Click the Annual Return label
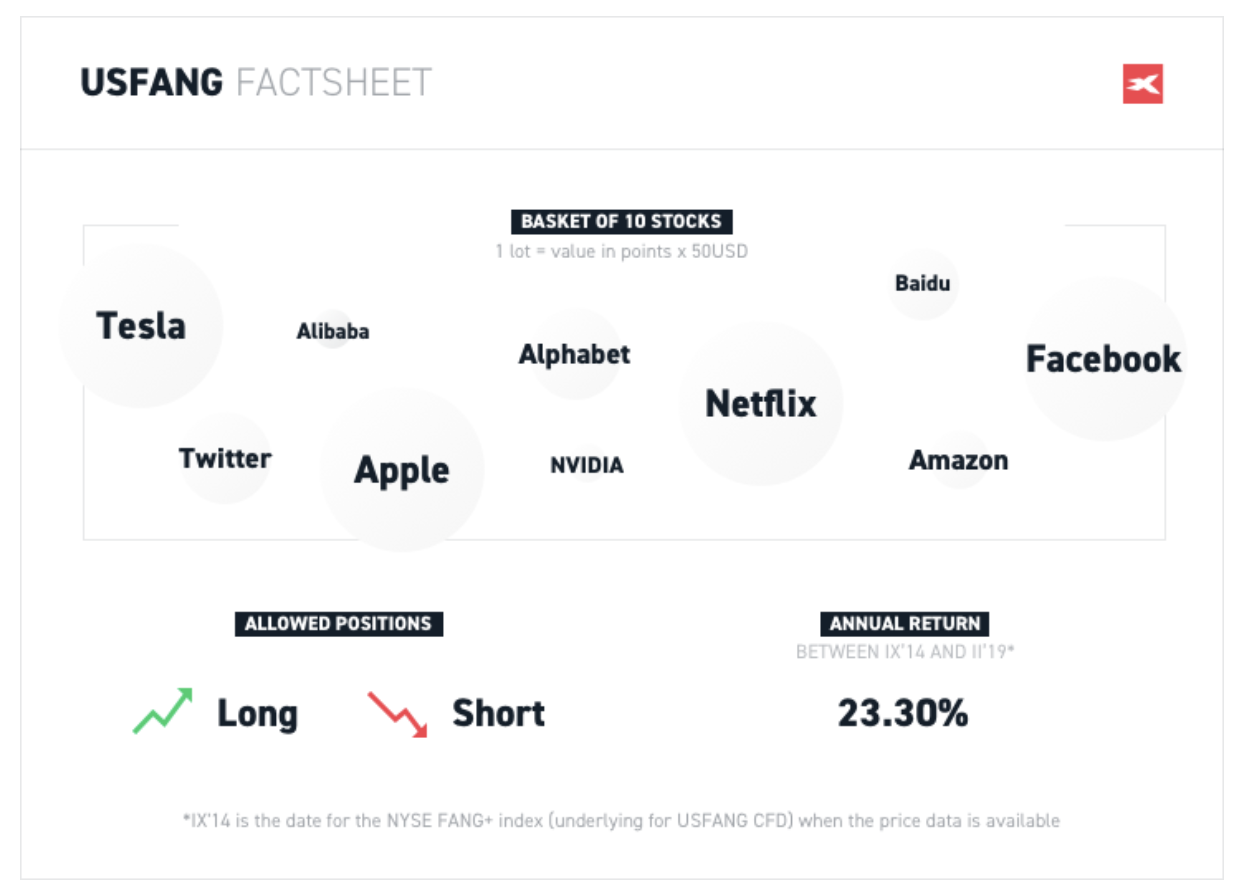Viewport: 1242px width, 894px height. click(x=905, y=624)
